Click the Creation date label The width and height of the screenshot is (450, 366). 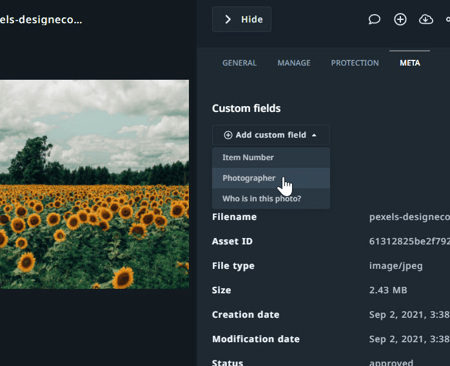click(246, 315)
